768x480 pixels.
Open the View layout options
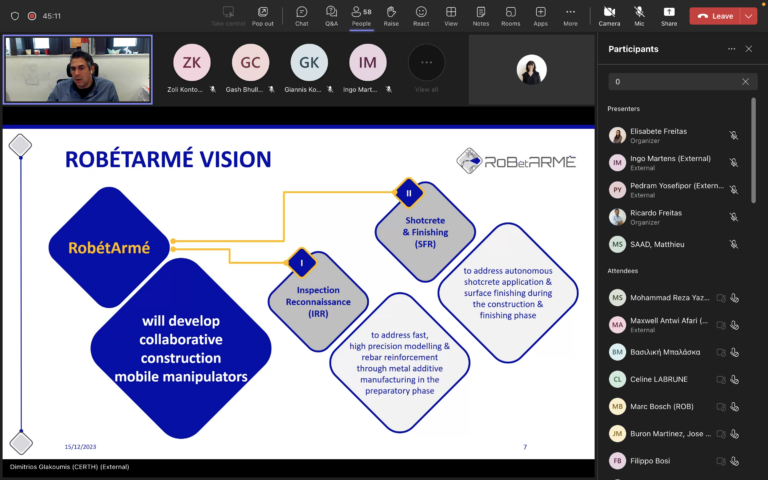451,16
